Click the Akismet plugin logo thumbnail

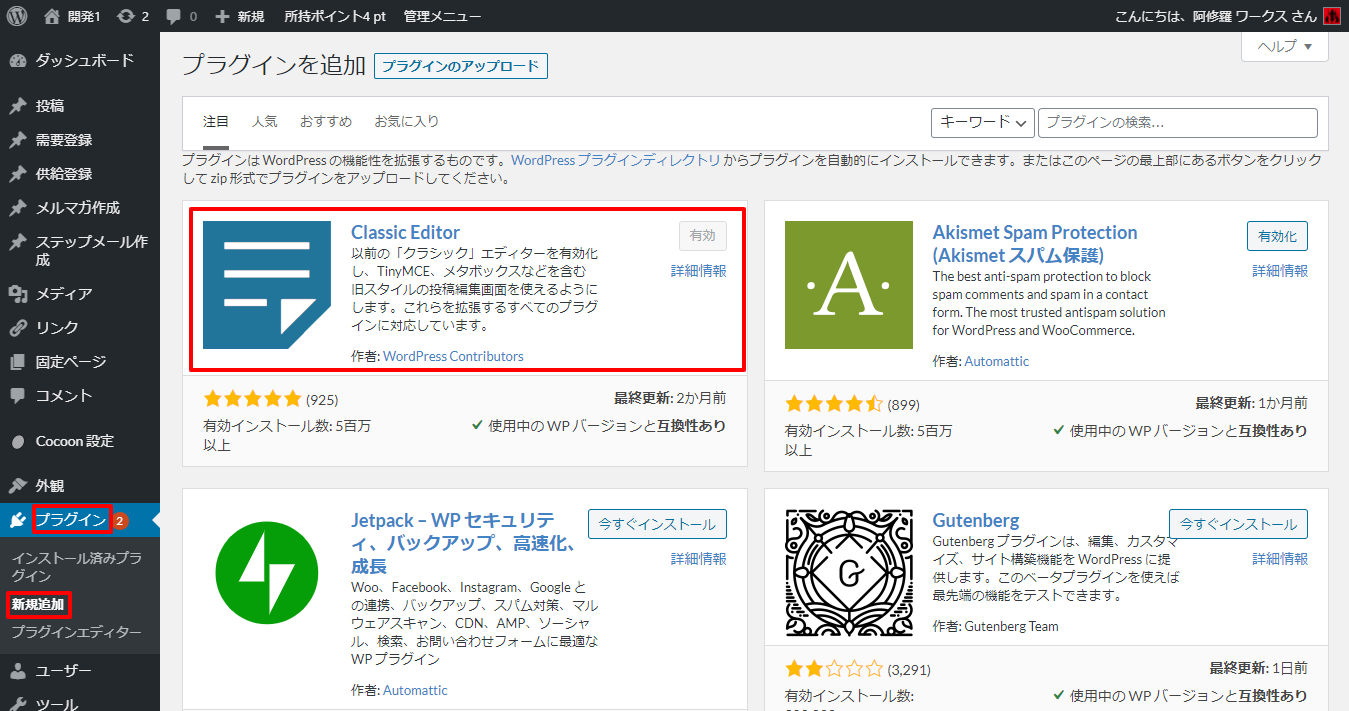pos(849,285)
